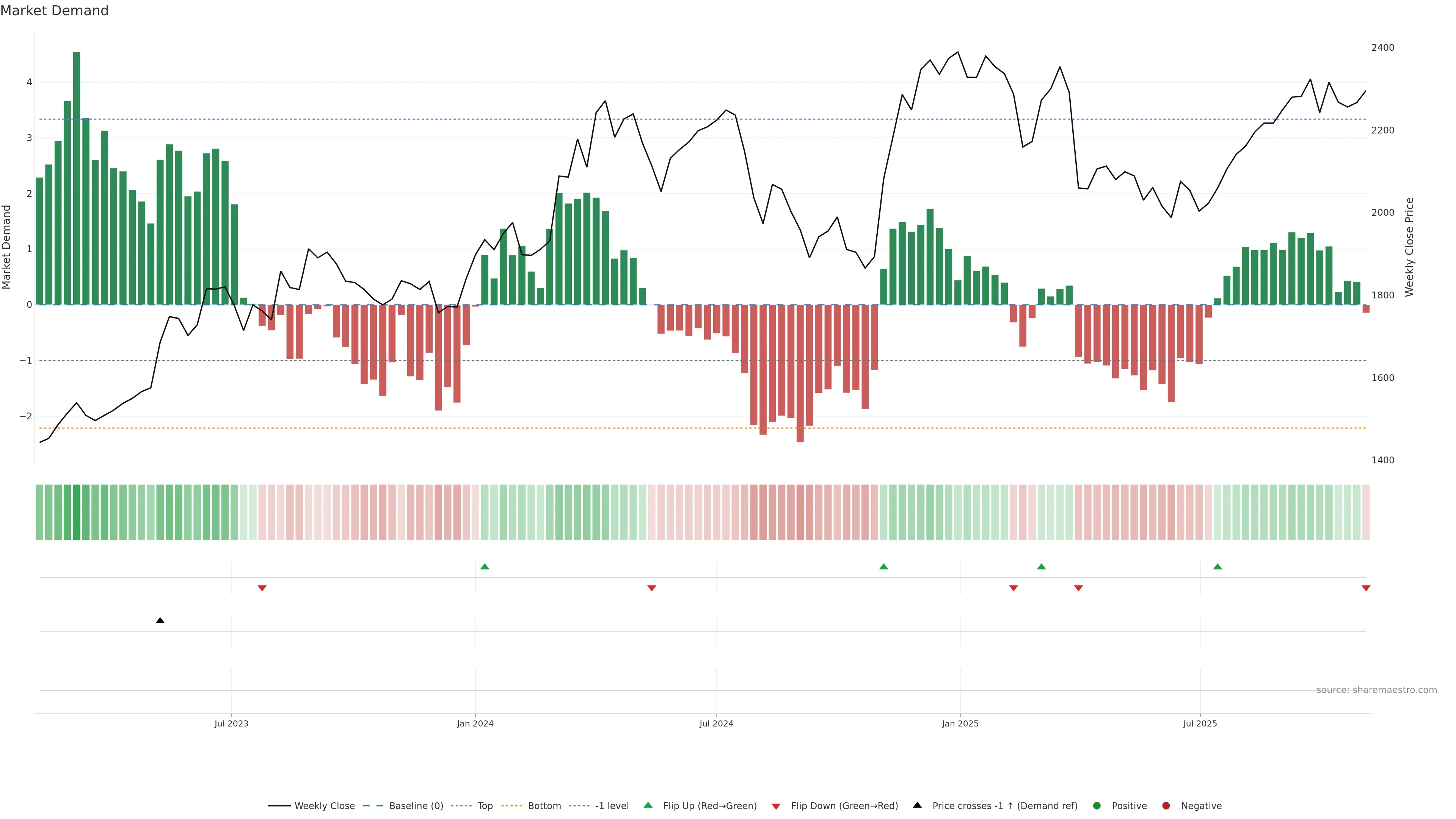
Task: Click the Flip Up green triangle legend icon
Action: click(x=648, y=805)
